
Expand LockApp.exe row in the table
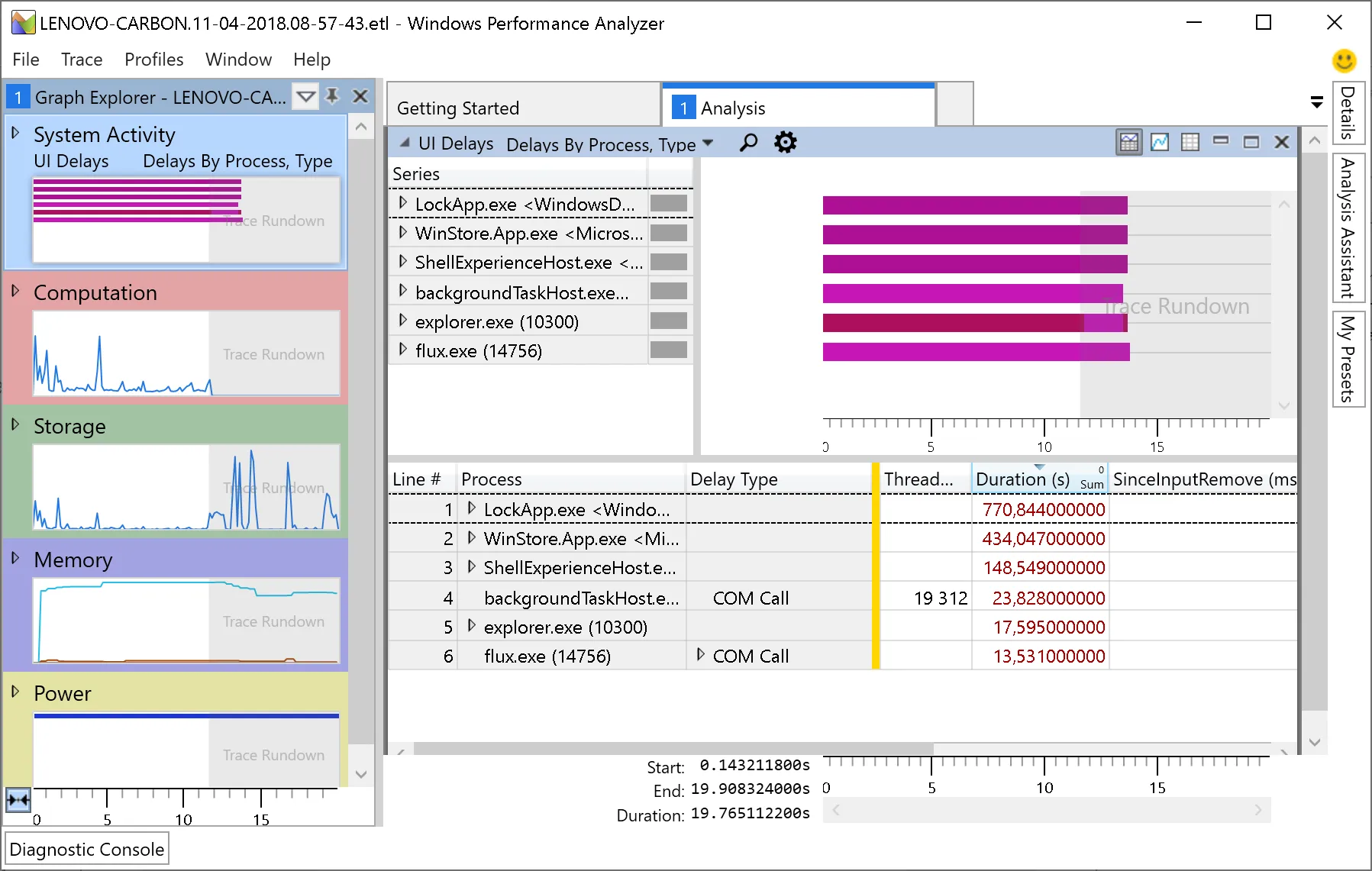(x=472, y=508)
